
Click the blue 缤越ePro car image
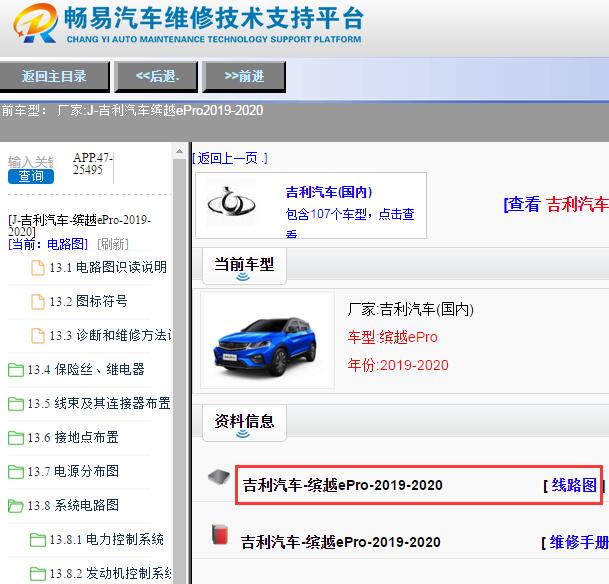click(x=267, y=346)
